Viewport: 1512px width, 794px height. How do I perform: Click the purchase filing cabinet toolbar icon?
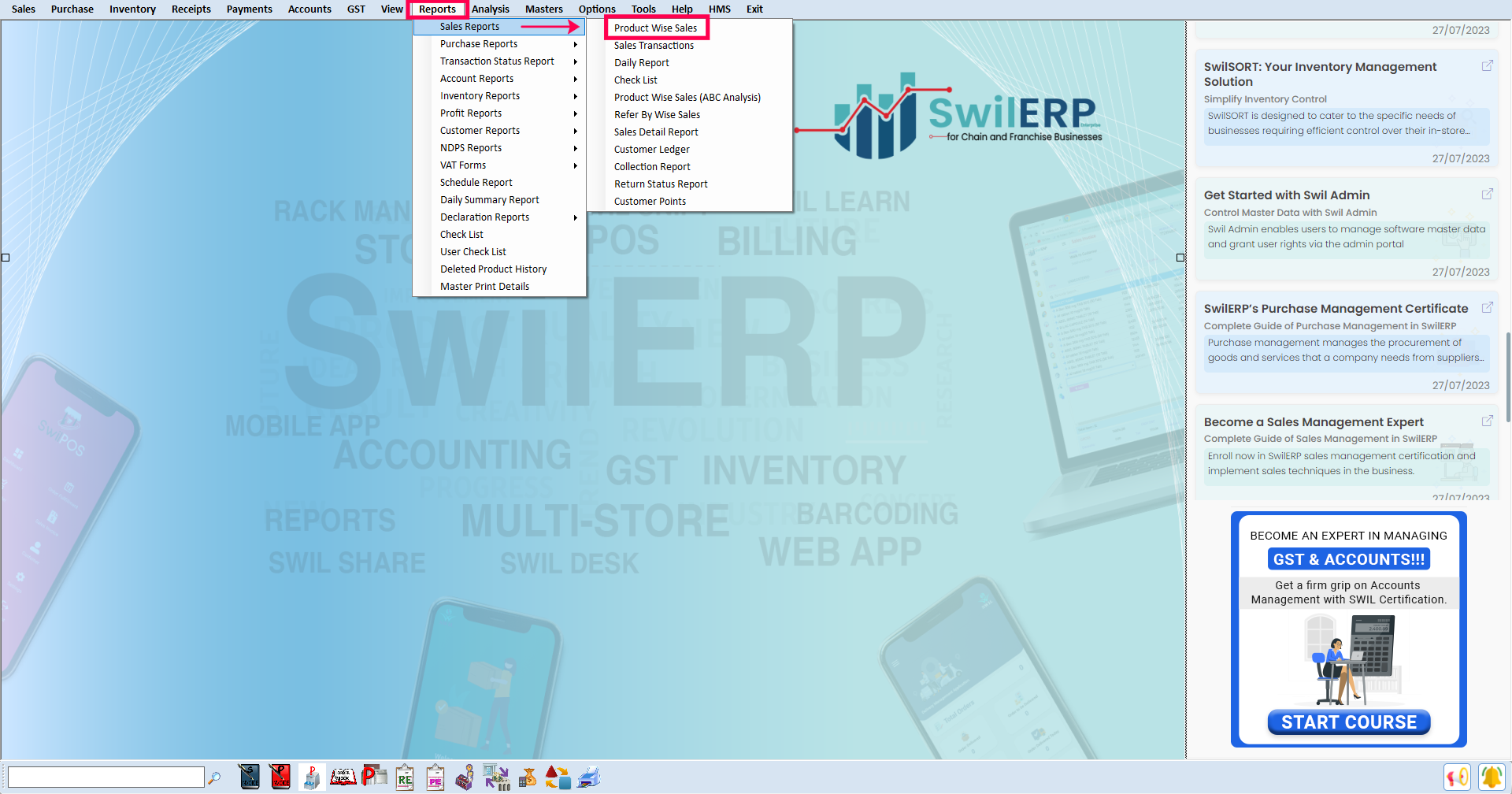[312, 777]
